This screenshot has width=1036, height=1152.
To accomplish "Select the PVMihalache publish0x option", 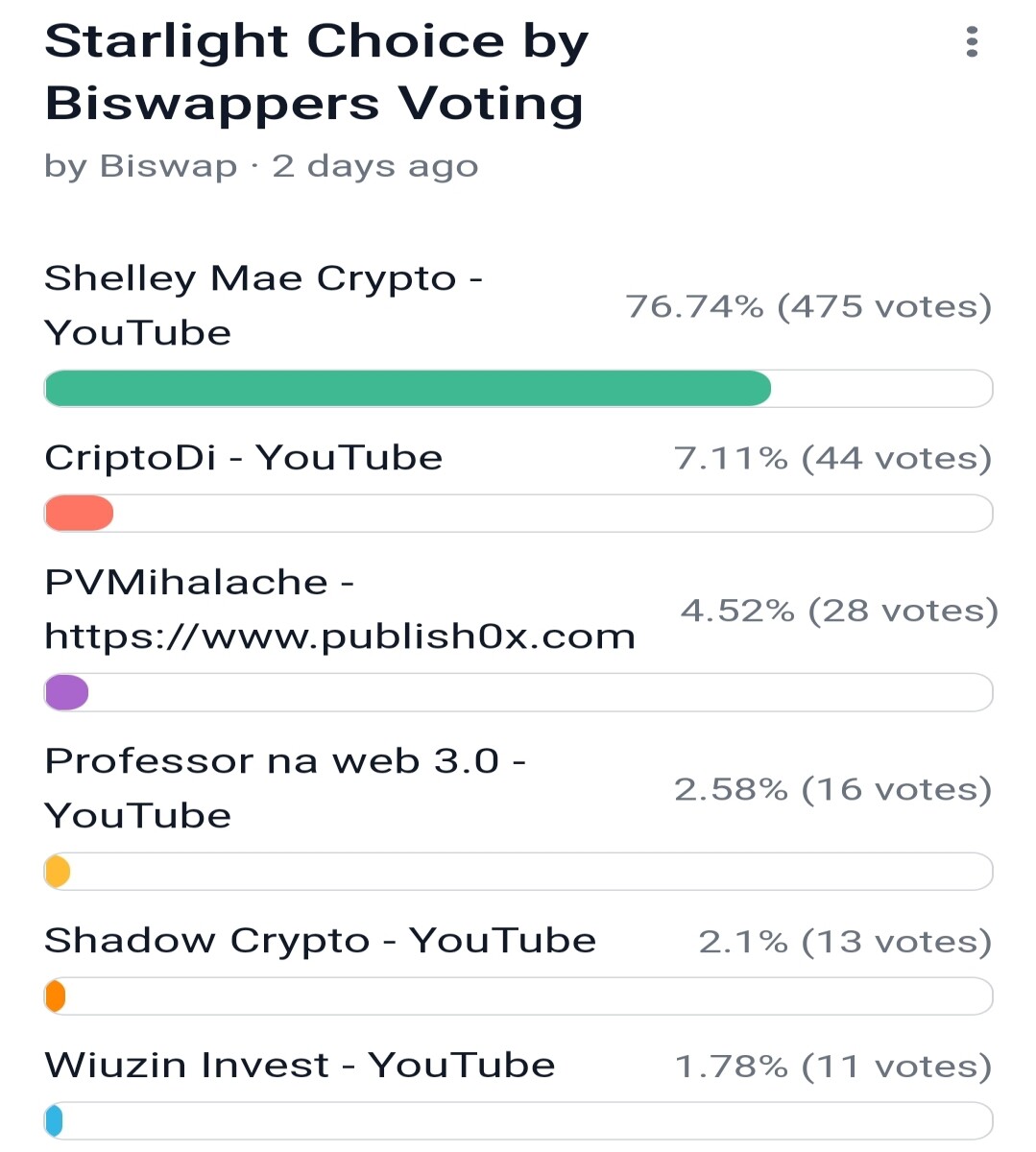I will coord(340,610).
